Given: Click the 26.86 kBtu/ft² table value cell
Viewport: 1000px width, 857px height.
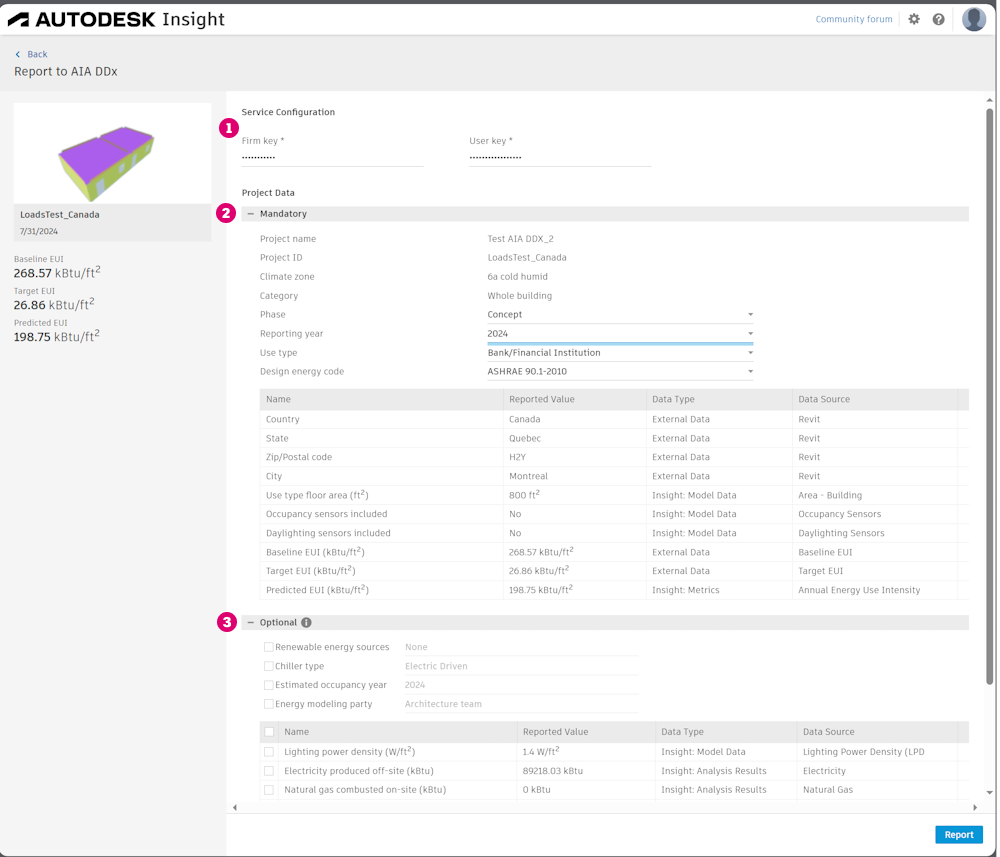Looking at the screenshot, I should coord(575,571).
